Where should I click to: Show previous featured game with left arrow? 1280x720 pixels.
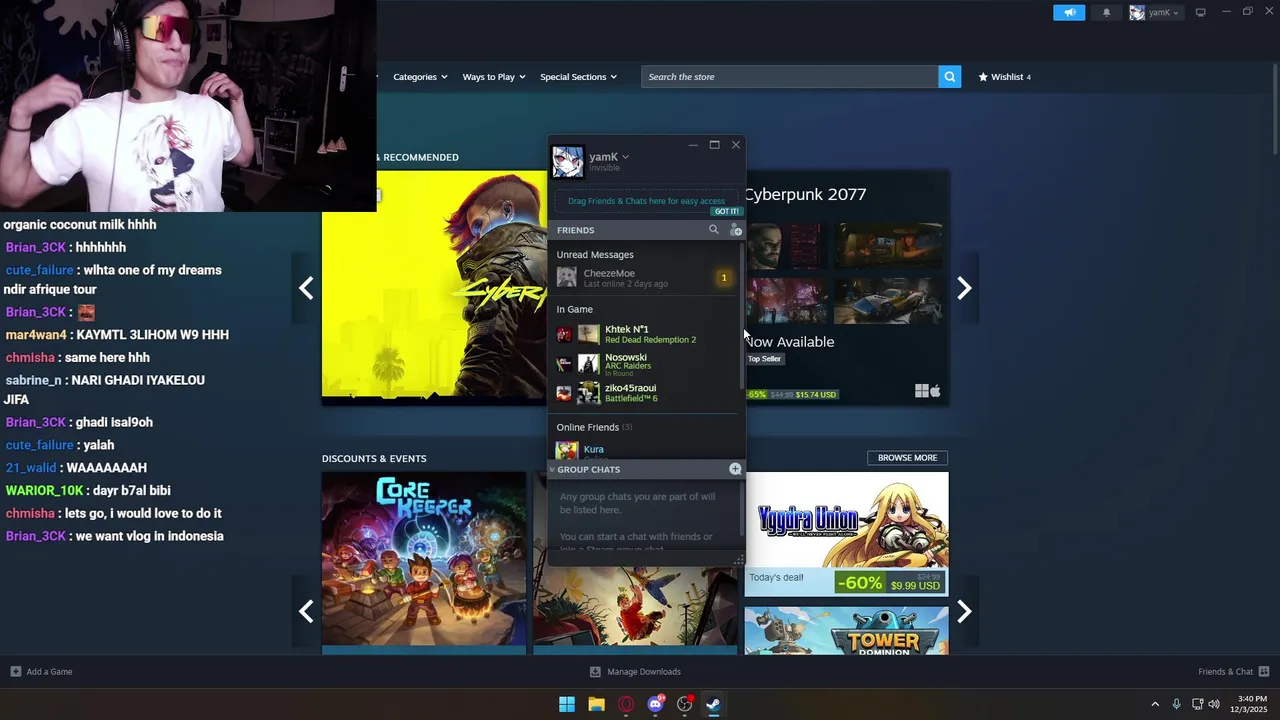pyautogui.click(x=306, y=288)
